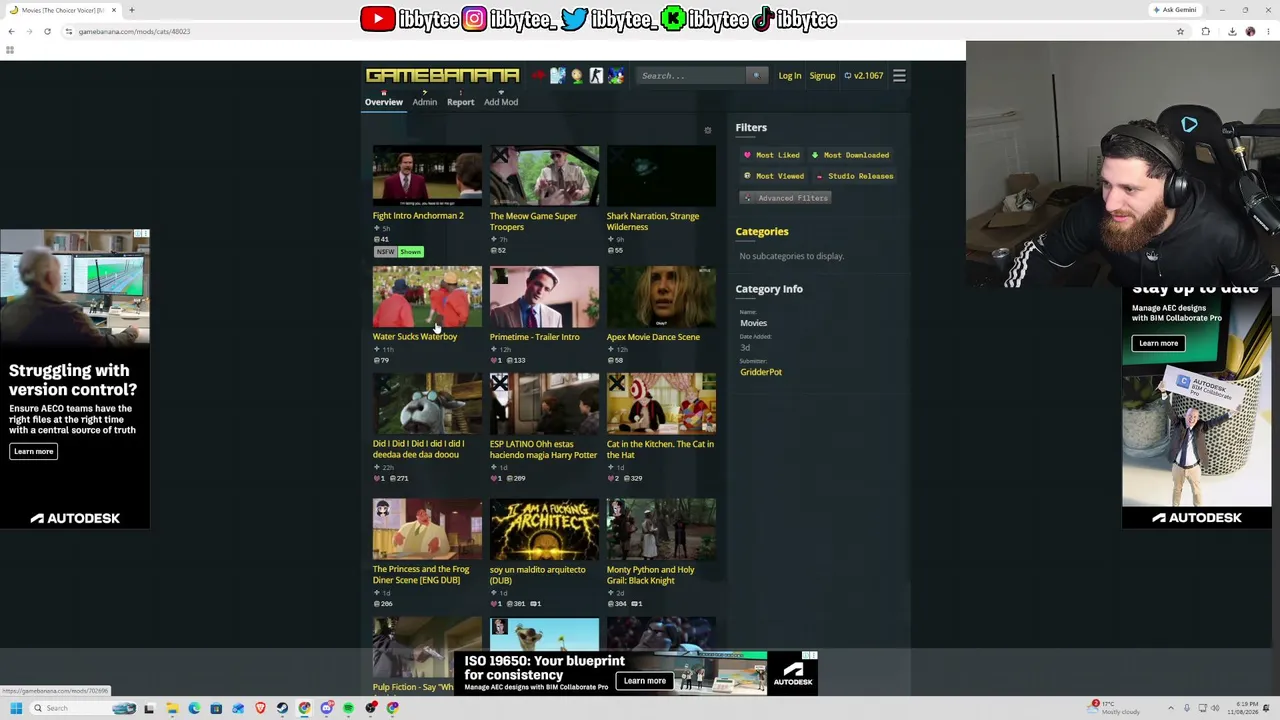Open the hamburger menu on GameBanana
Screen dimensions: 1280x720
[899, 75]
